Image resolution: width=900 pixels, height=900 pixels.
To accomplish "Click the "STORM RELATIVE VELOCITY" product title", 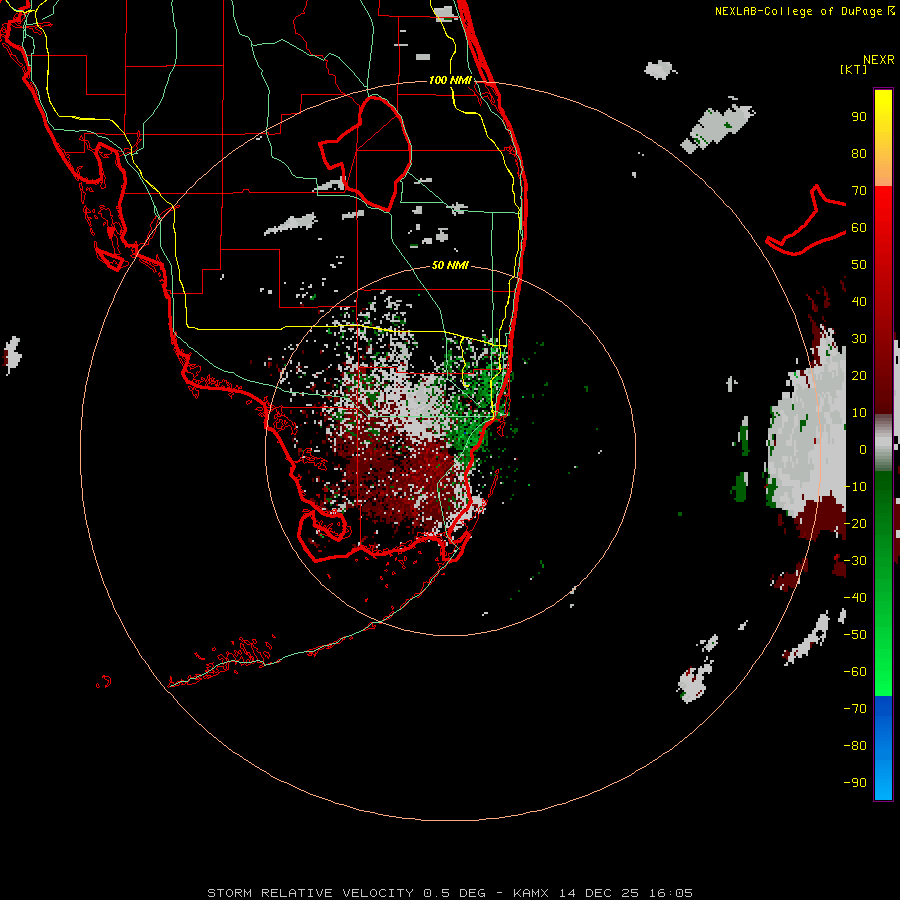I will tap(310, 893).
